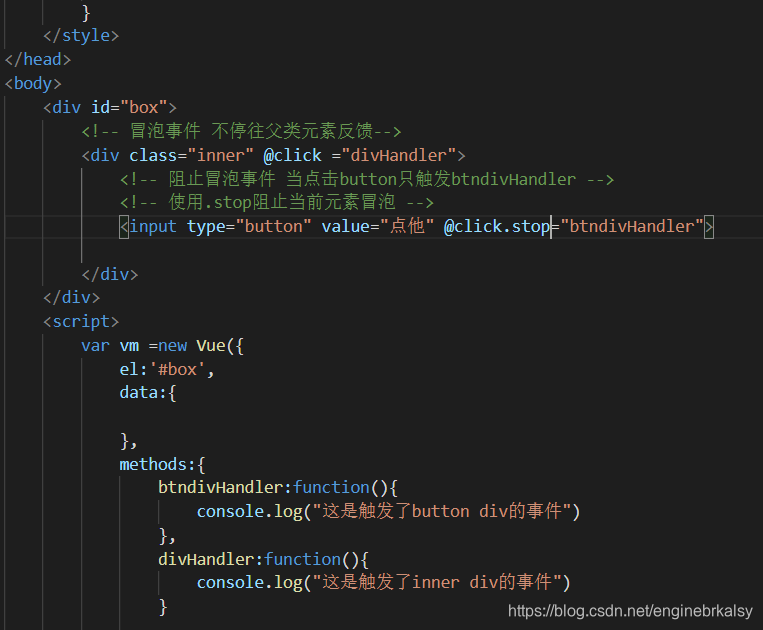Click the string "这是触发了button div的事件"
This screenshot has height=630, width=763.
(441, 511)
